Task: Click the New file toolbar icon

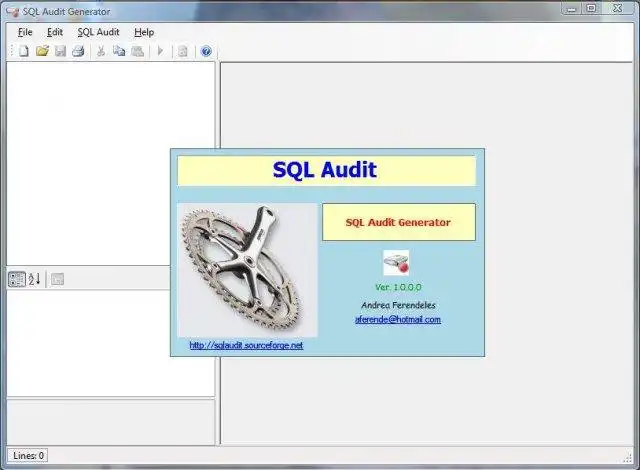Action: pos(24,51)
